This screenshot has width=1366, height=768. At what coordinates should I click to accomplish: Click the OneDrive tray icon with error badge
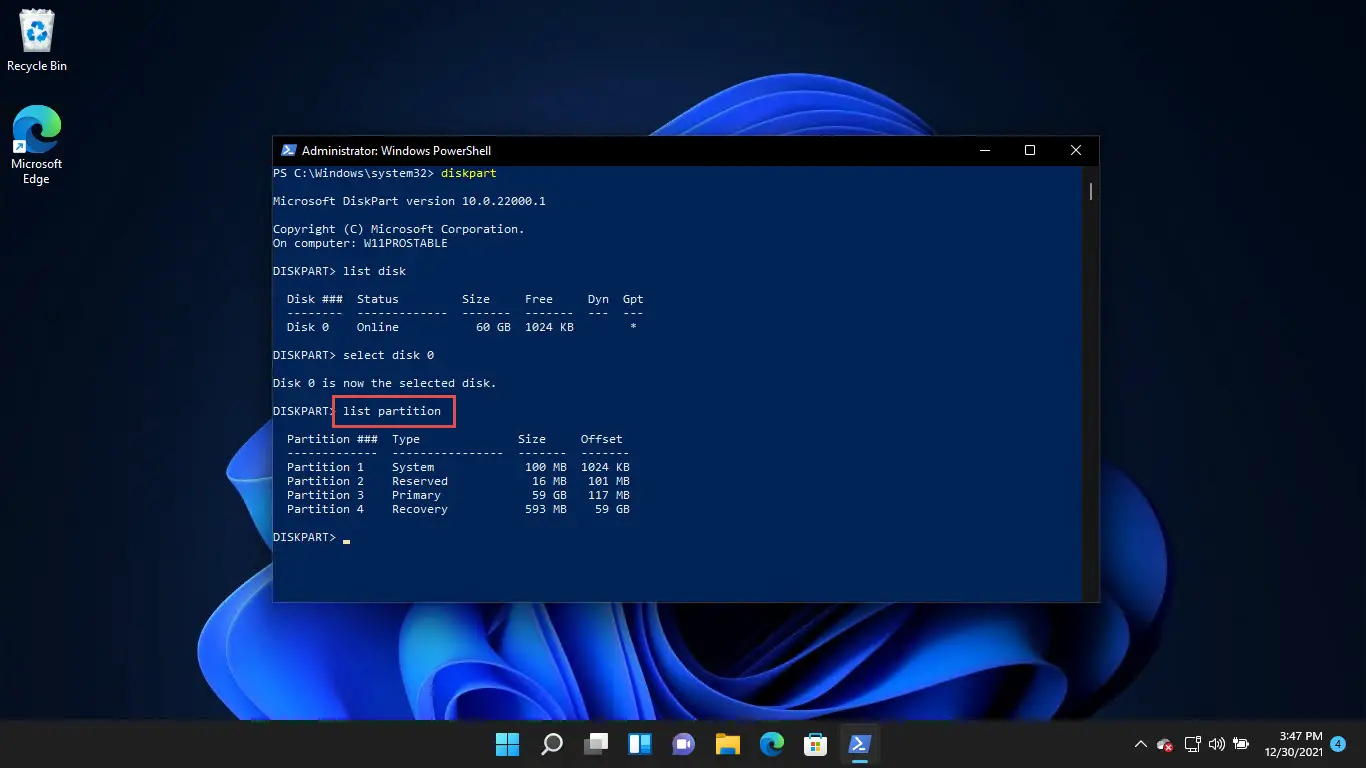[1165, 744]
